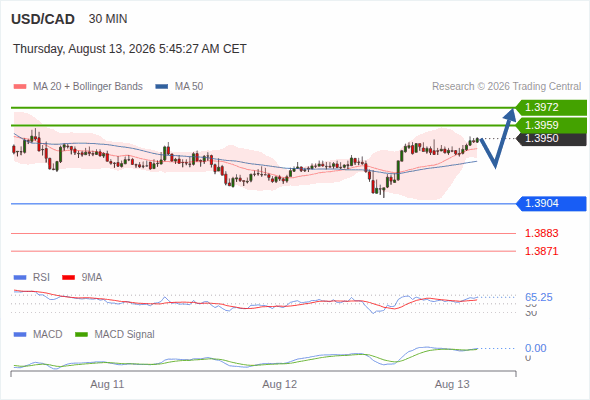This screenshot has width=590, height=400.
Task: Click the 1.3950 current price tag
Action: (x=551, y=138)
